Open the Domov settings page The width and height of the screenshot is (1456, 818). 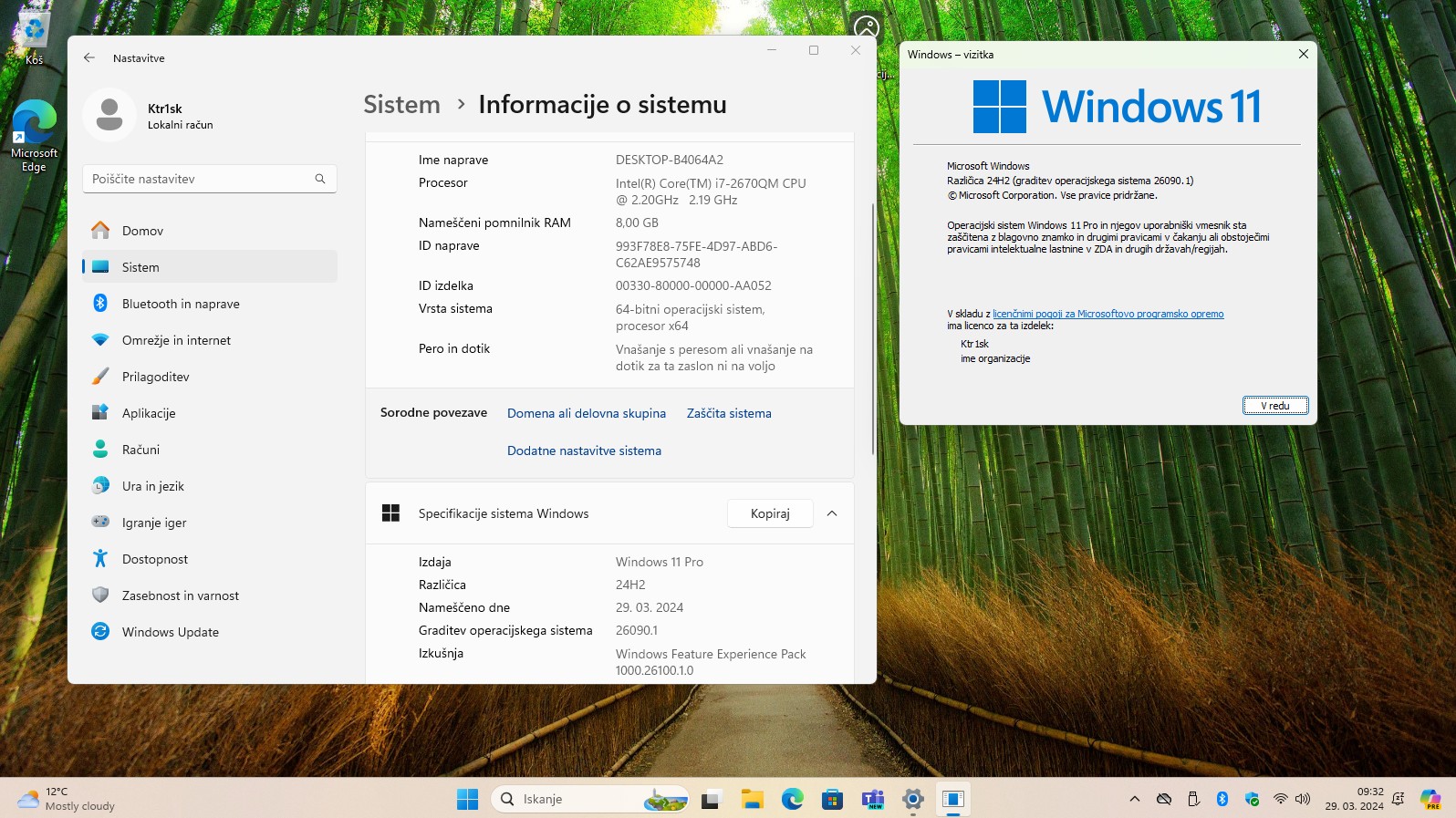pos(209,231)
